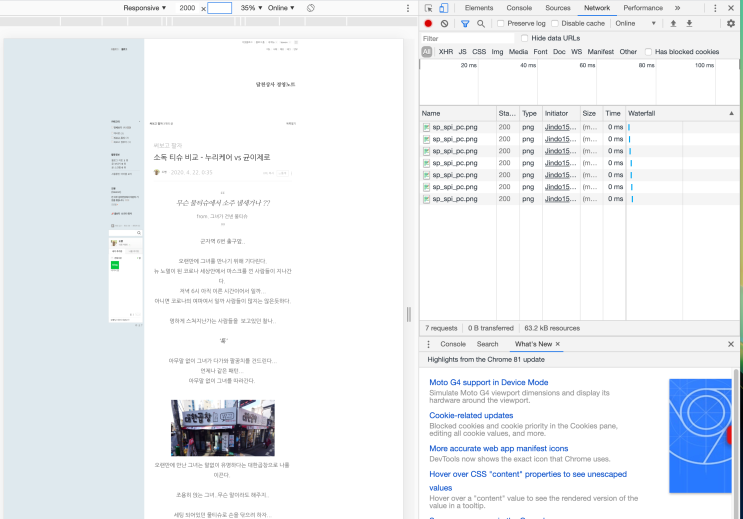Open the Performance tab
The height and width of the screenshot is (519, 743).
(643, 8)
